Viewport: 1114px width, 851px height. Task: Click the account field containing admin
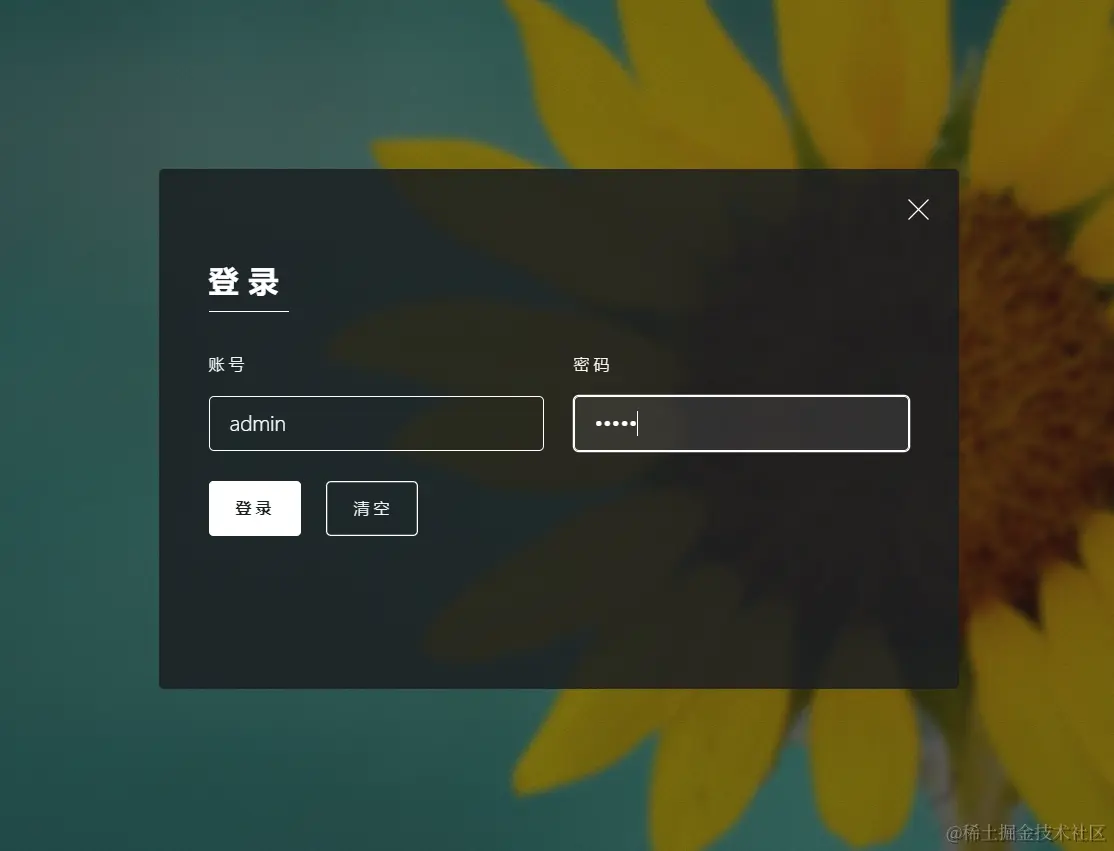[x=376, y=423]
